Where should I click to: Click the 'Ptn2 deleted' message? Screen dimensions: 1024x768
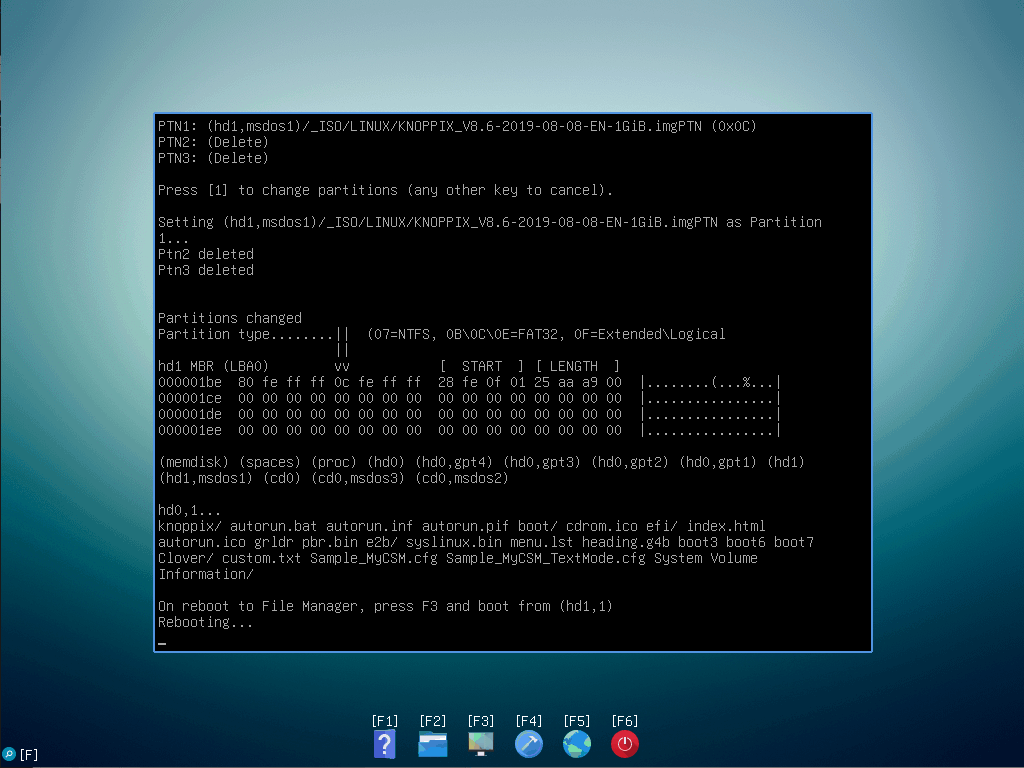[x=206, y=254]
